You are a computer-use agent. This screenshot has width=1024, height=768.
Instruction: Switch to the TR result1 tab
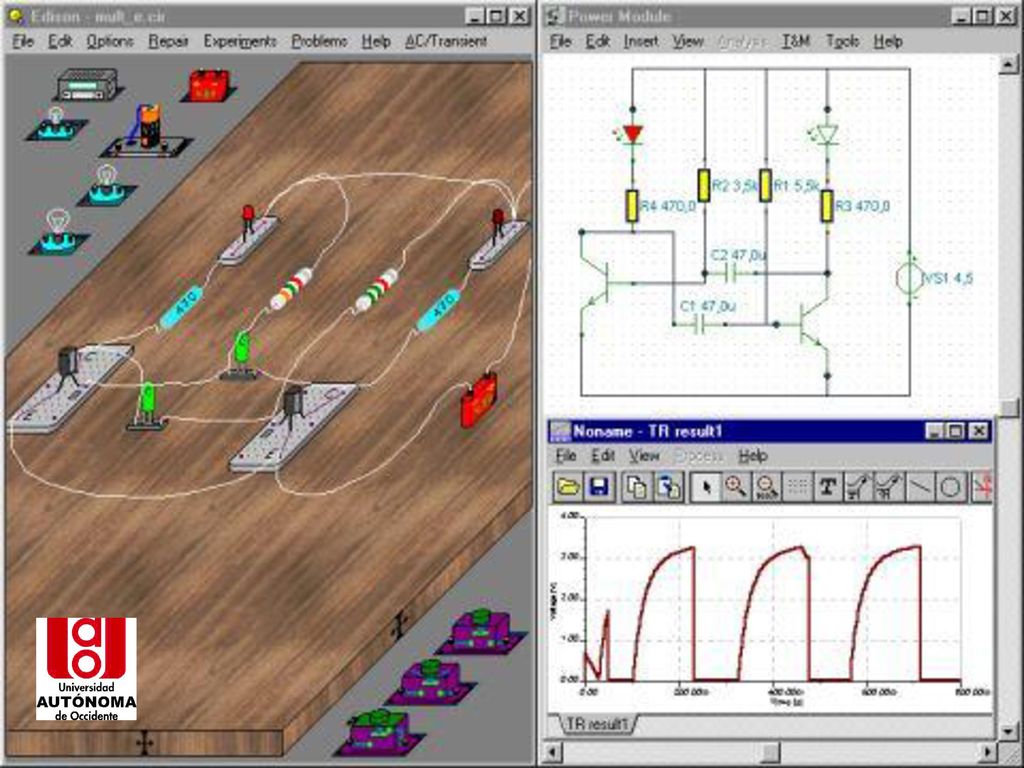[597, 724]
